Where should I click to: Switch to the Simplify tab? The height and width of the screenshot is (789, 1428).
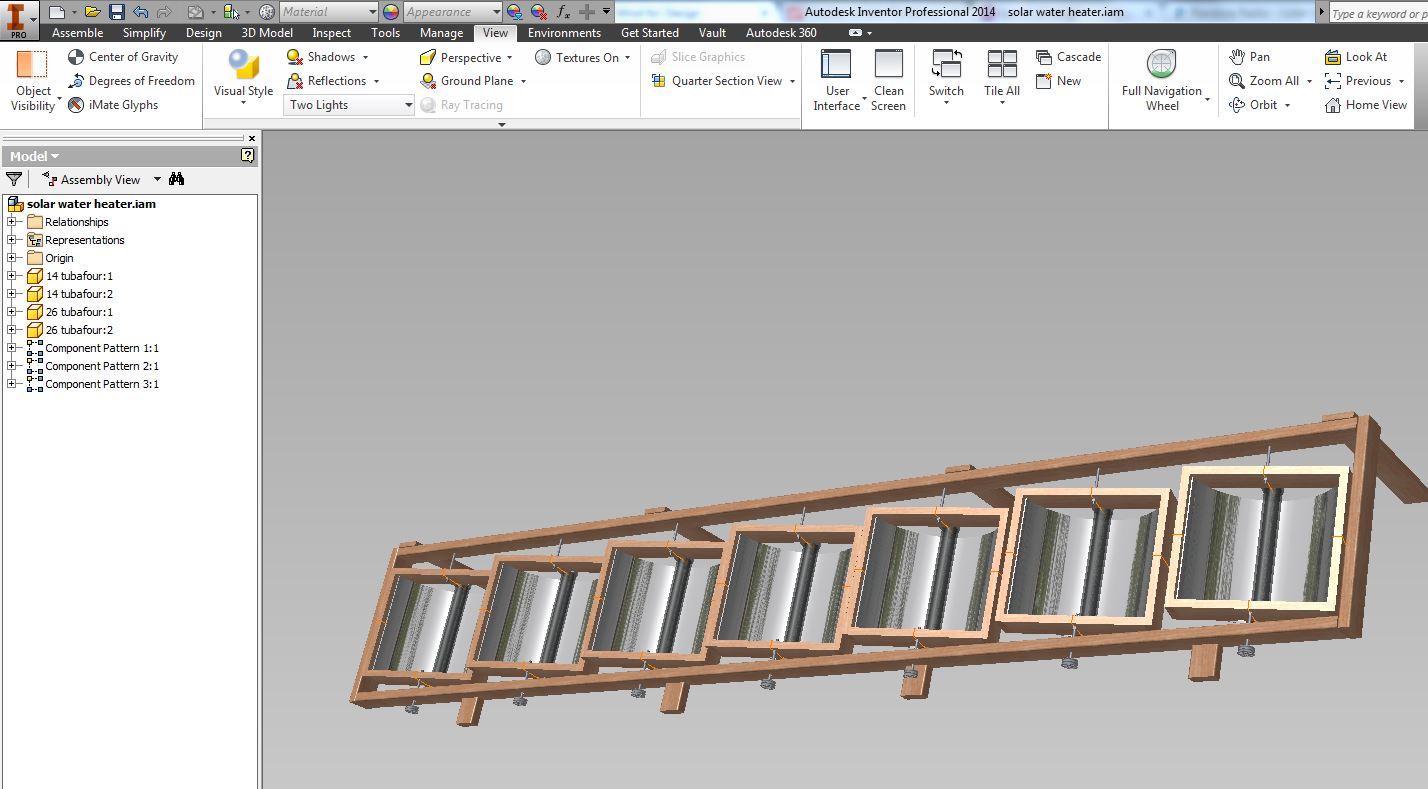(x=144, y=33)
